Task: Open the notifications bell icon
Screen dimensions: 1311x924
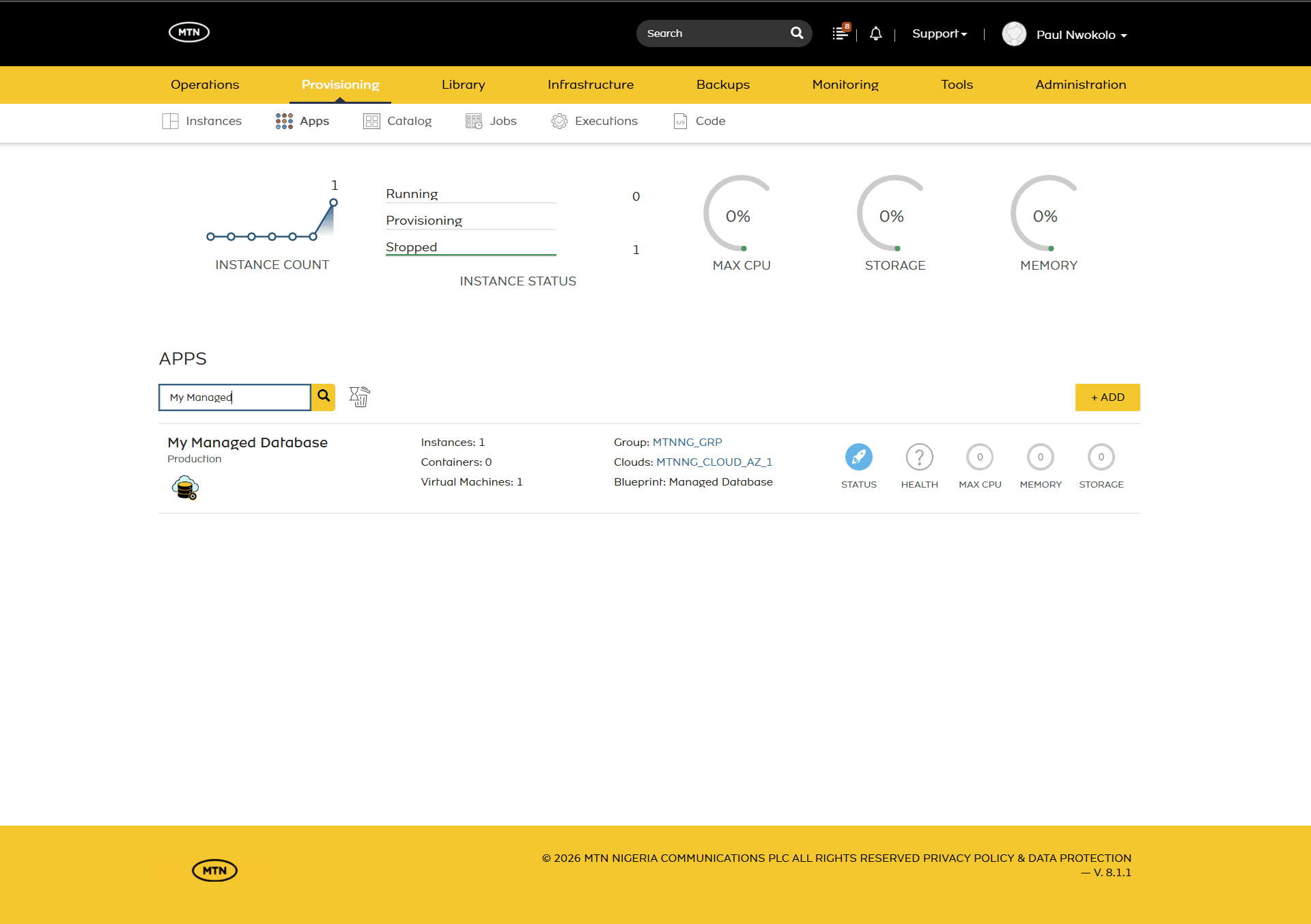Action: (875, 33)
